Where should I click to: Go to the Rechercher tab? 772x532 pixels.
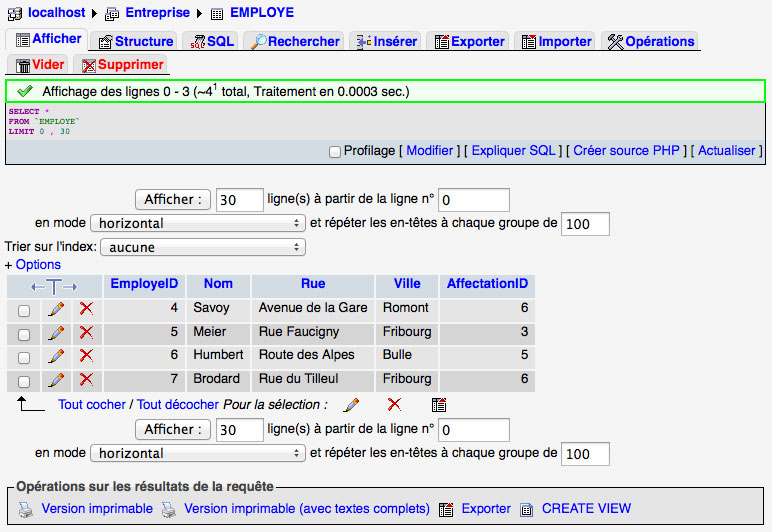tap(295, 41)
